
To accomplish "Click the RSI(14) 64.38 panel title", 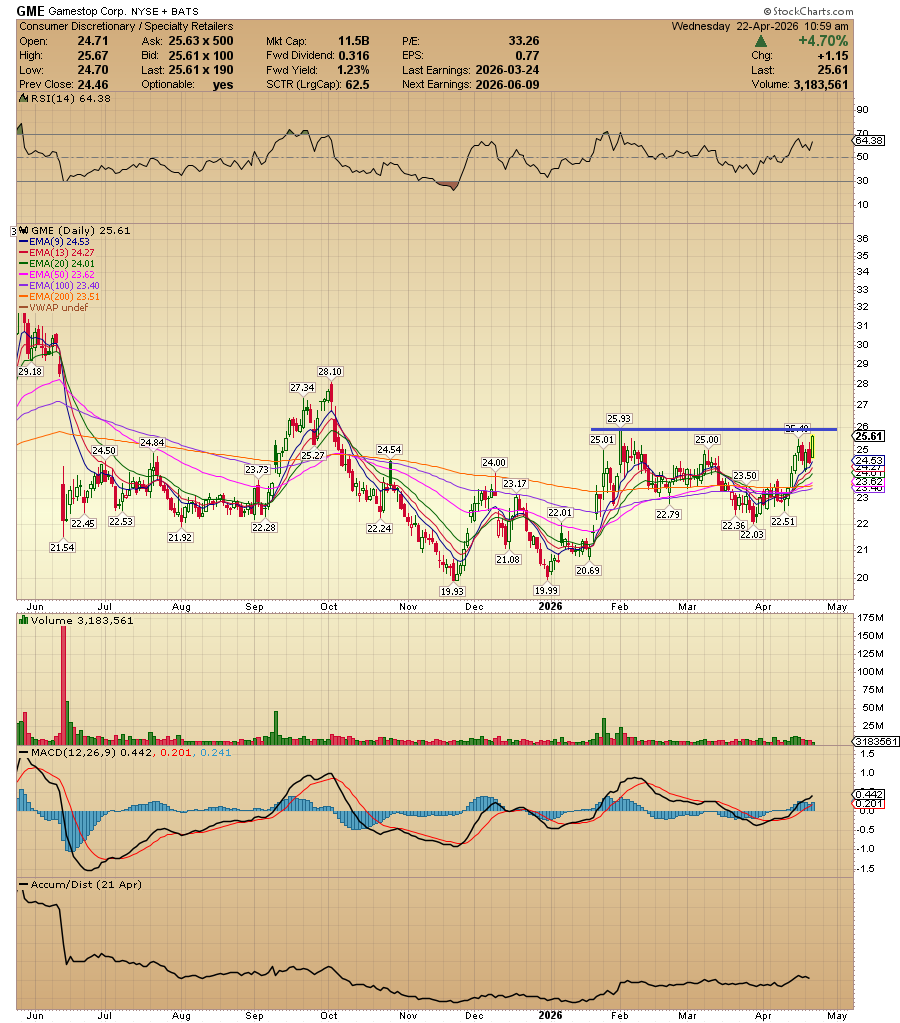I will [x=70, y=99].
